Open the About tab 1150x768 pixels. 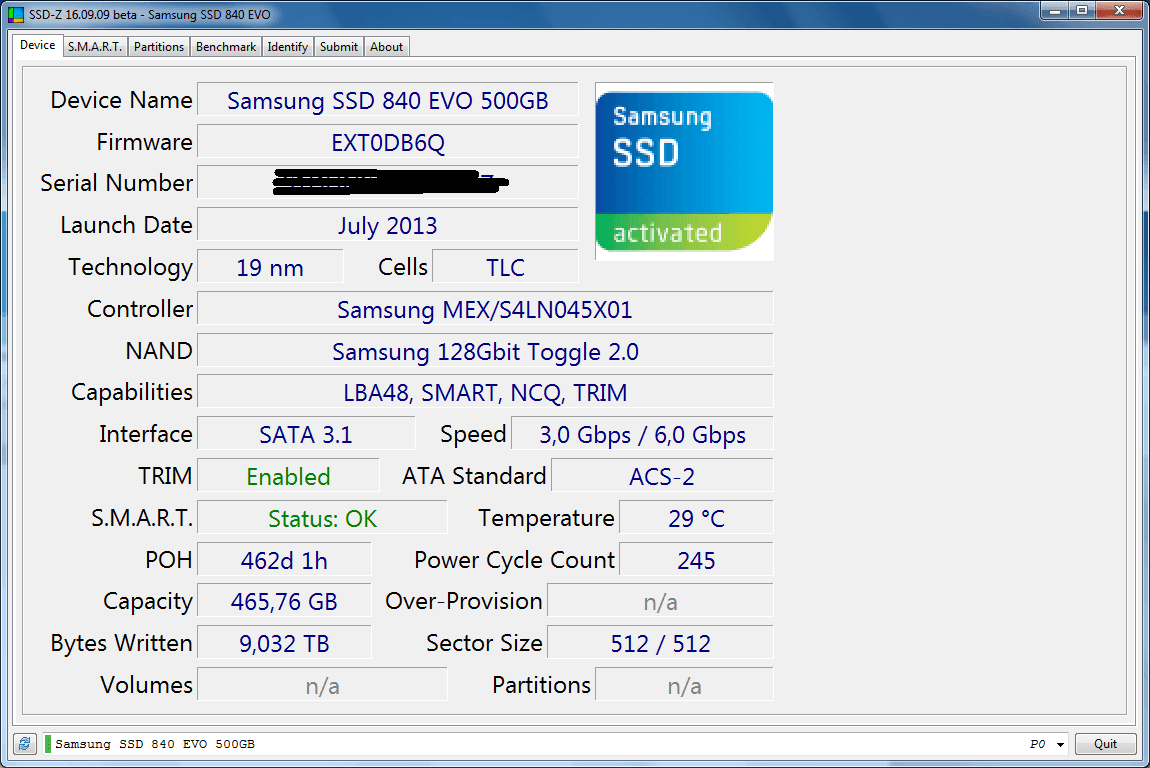[387, 47]
